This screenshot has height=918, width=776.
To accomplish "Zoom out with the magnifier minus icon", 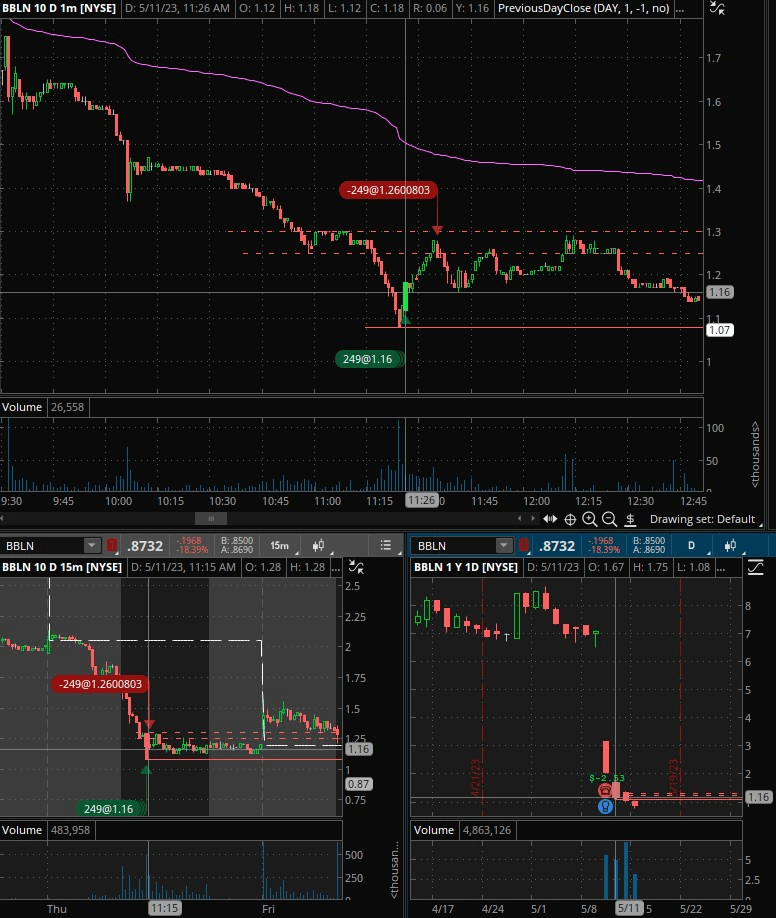I will pos(609,519).
